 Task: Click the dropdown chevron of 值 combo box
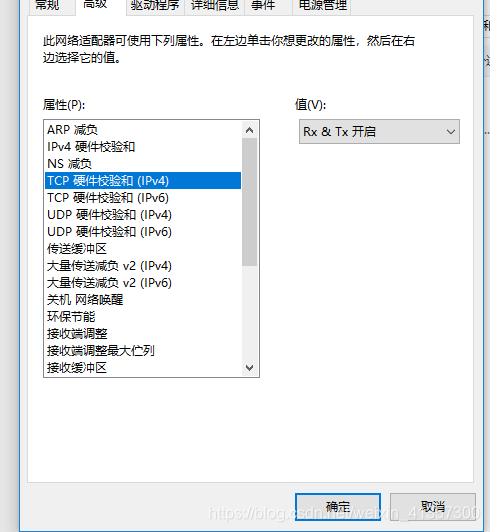pos(451,132)
